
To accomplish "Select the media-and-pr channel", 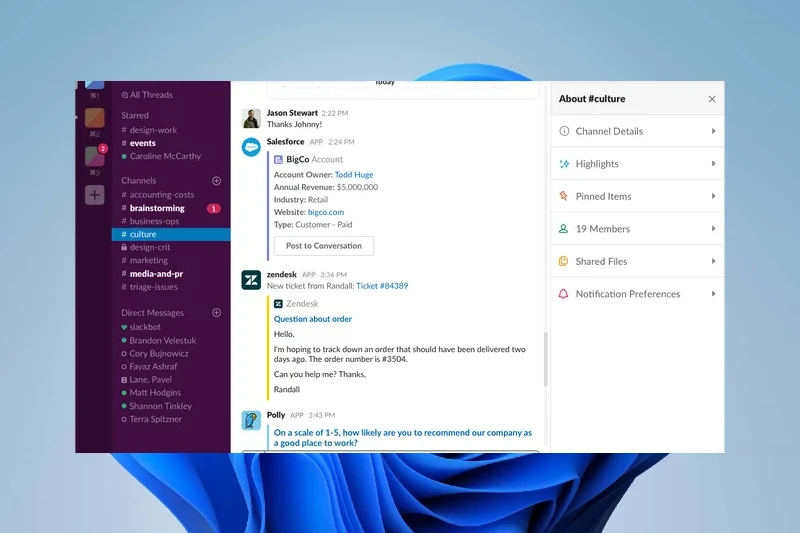I will [152, 274].
